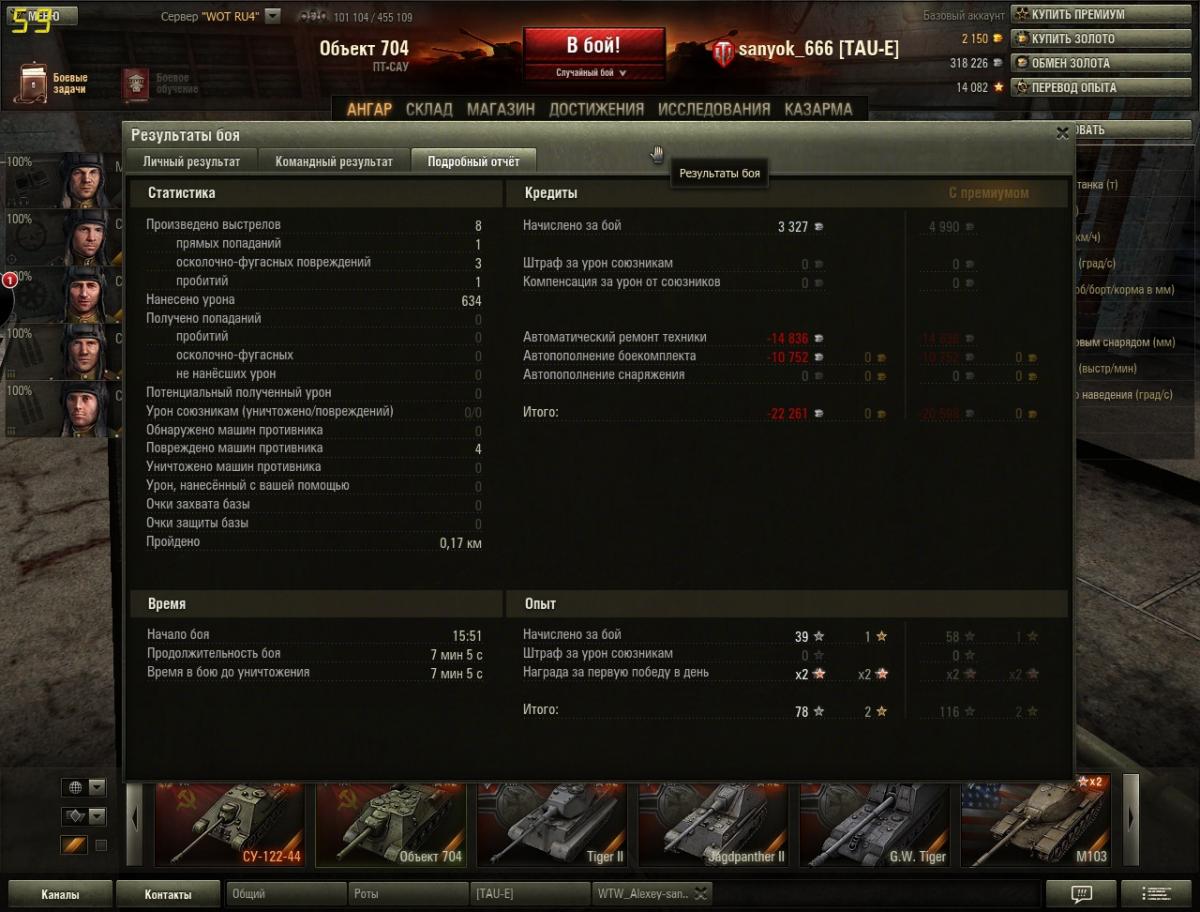This screenshot has width=1200, height=912.
Task: Select the Tiger II tank in carousel
Action: [552, 825]
